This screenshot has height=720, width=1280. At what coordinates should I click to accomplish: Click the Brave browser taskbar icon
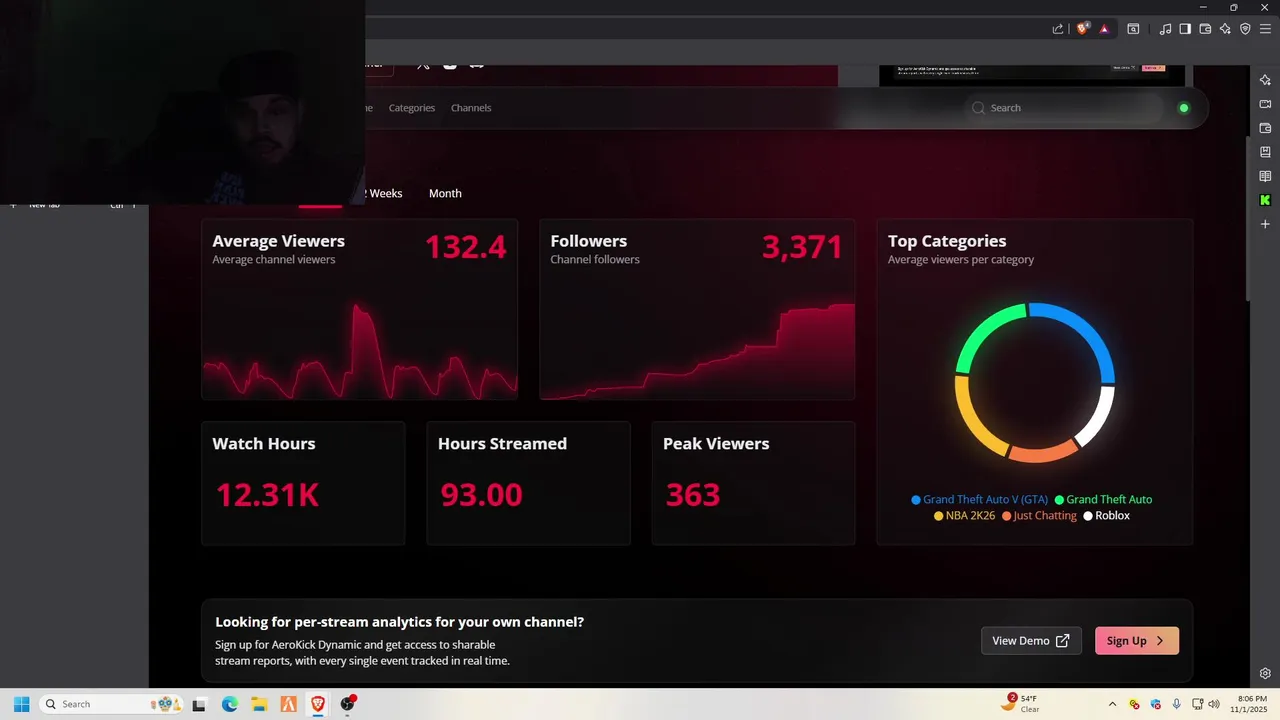click(318, 704)
